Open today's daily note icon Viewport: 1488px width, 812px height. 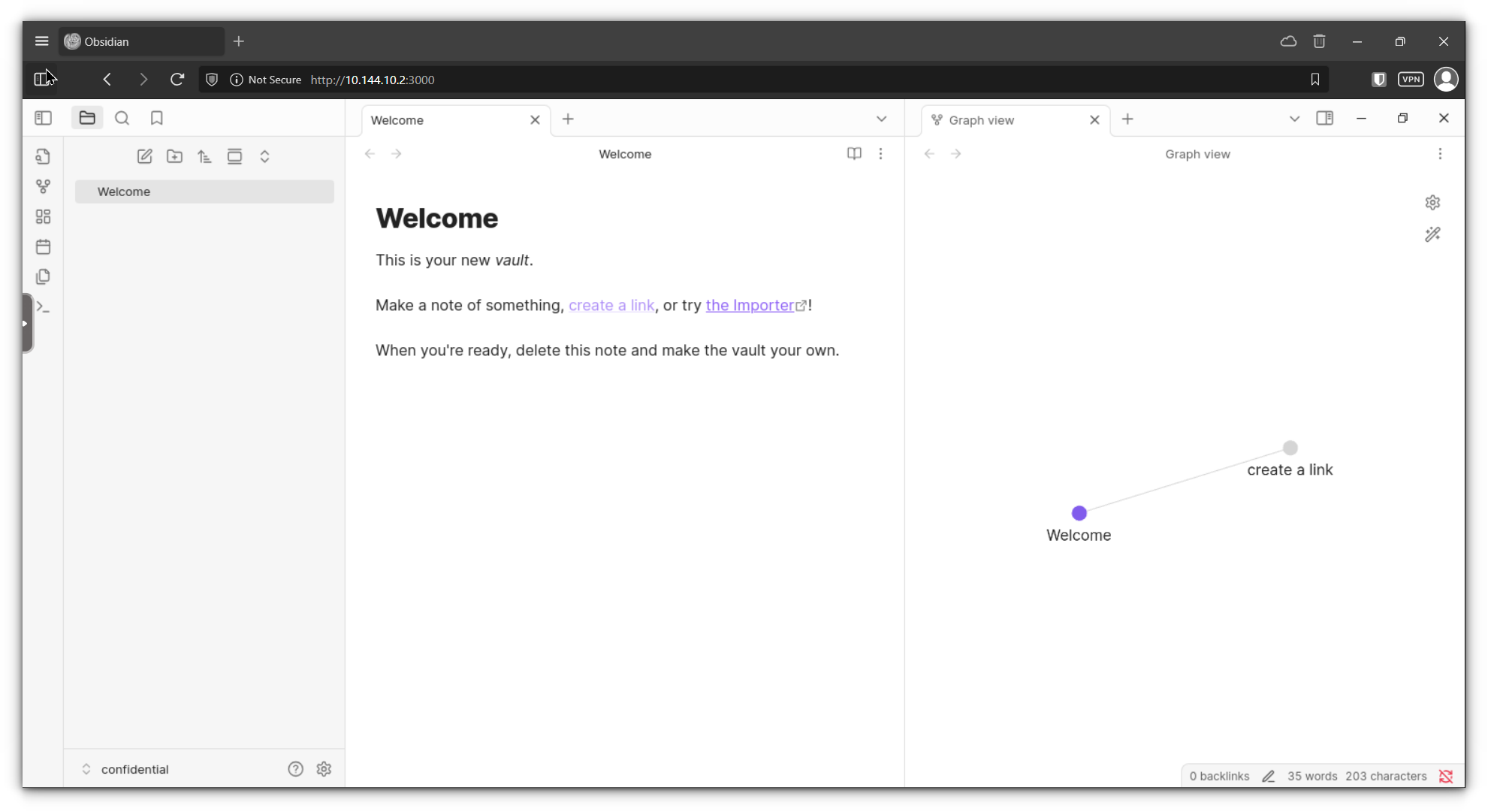[x=43, y=246]
